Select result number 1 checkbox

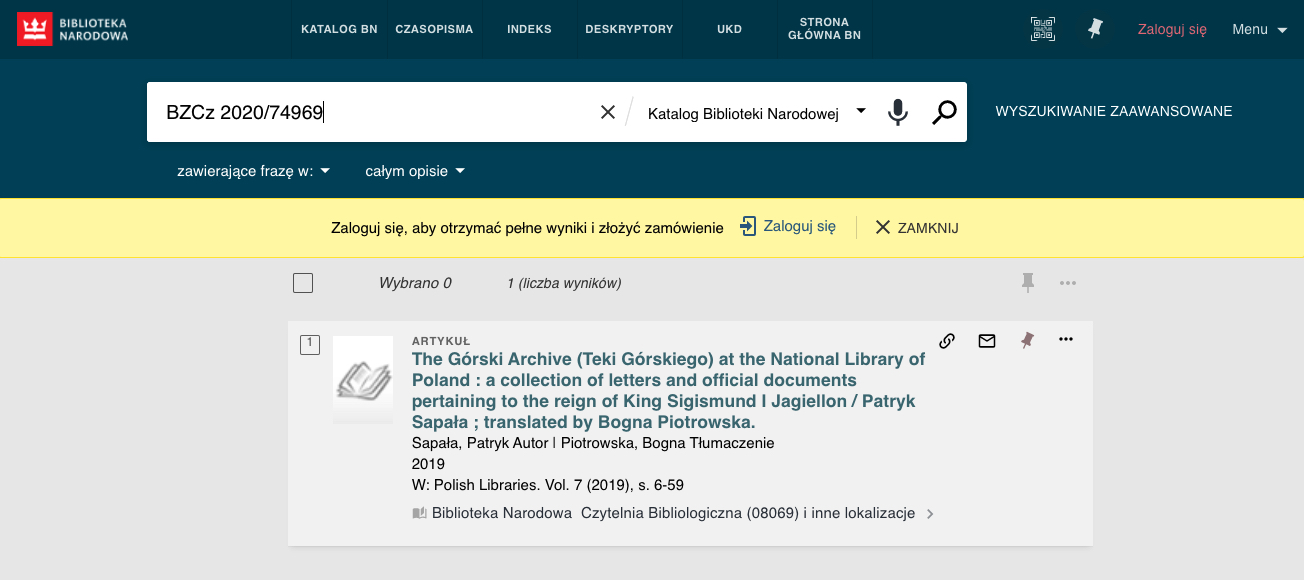tap(310, 344)
